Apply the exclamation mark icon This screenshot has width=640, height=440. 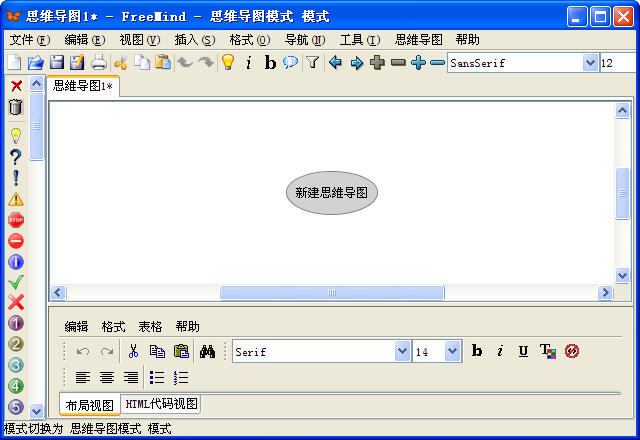tap(16, 178)
